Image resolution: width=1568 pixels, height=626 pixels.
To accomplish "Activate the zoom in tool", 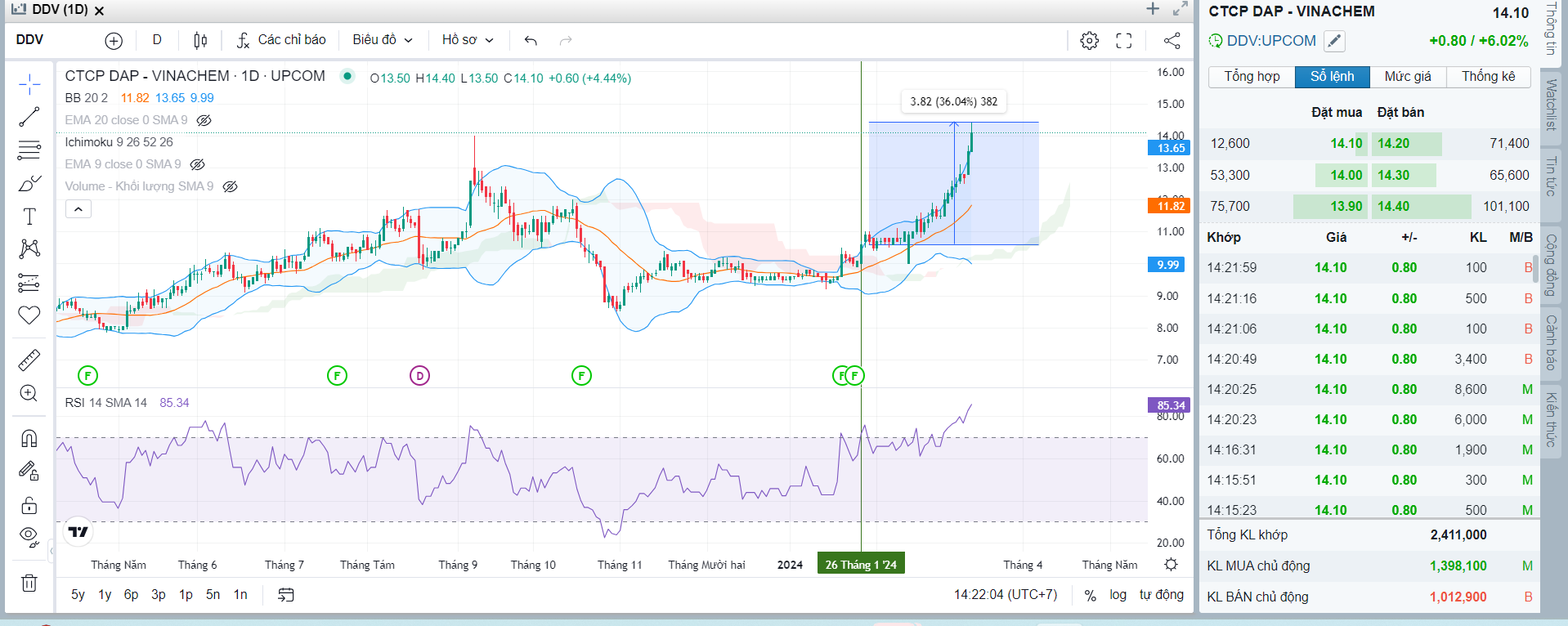I will [29, 393].
